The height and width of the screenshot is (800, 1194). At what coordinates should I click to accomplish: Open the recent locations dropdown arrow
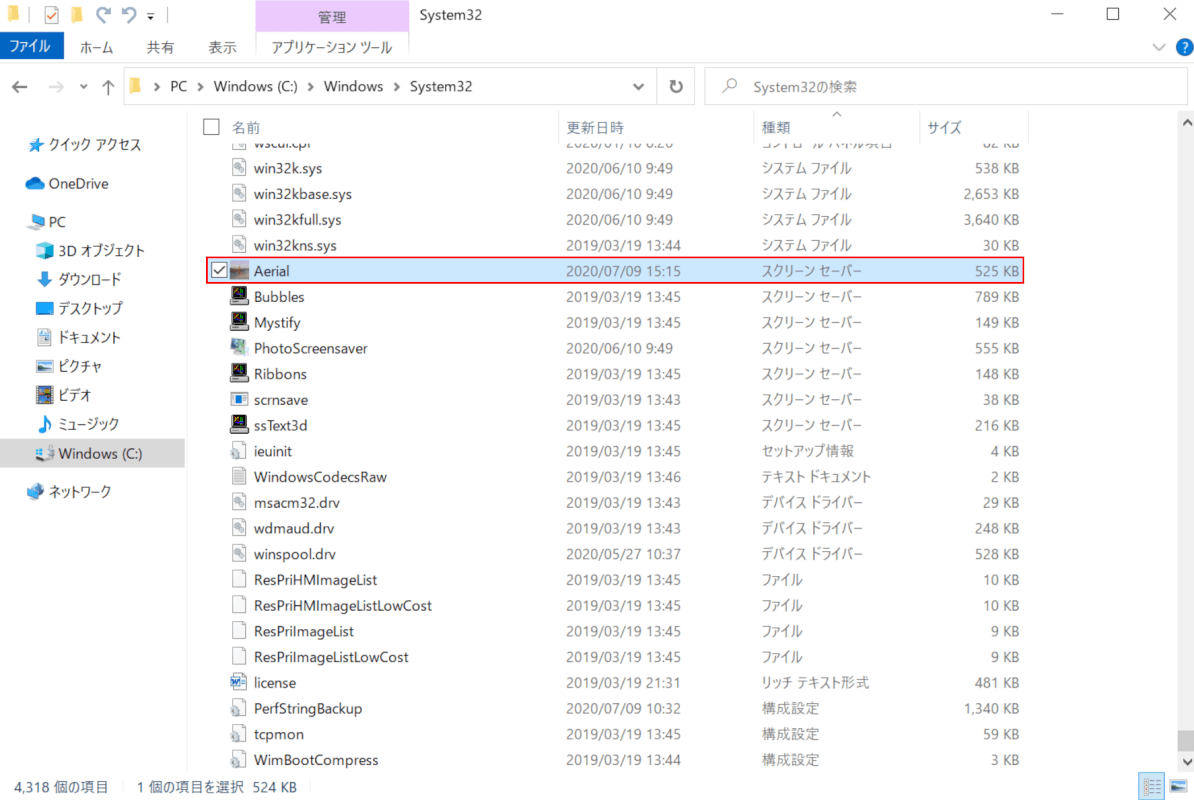(83, 87)
